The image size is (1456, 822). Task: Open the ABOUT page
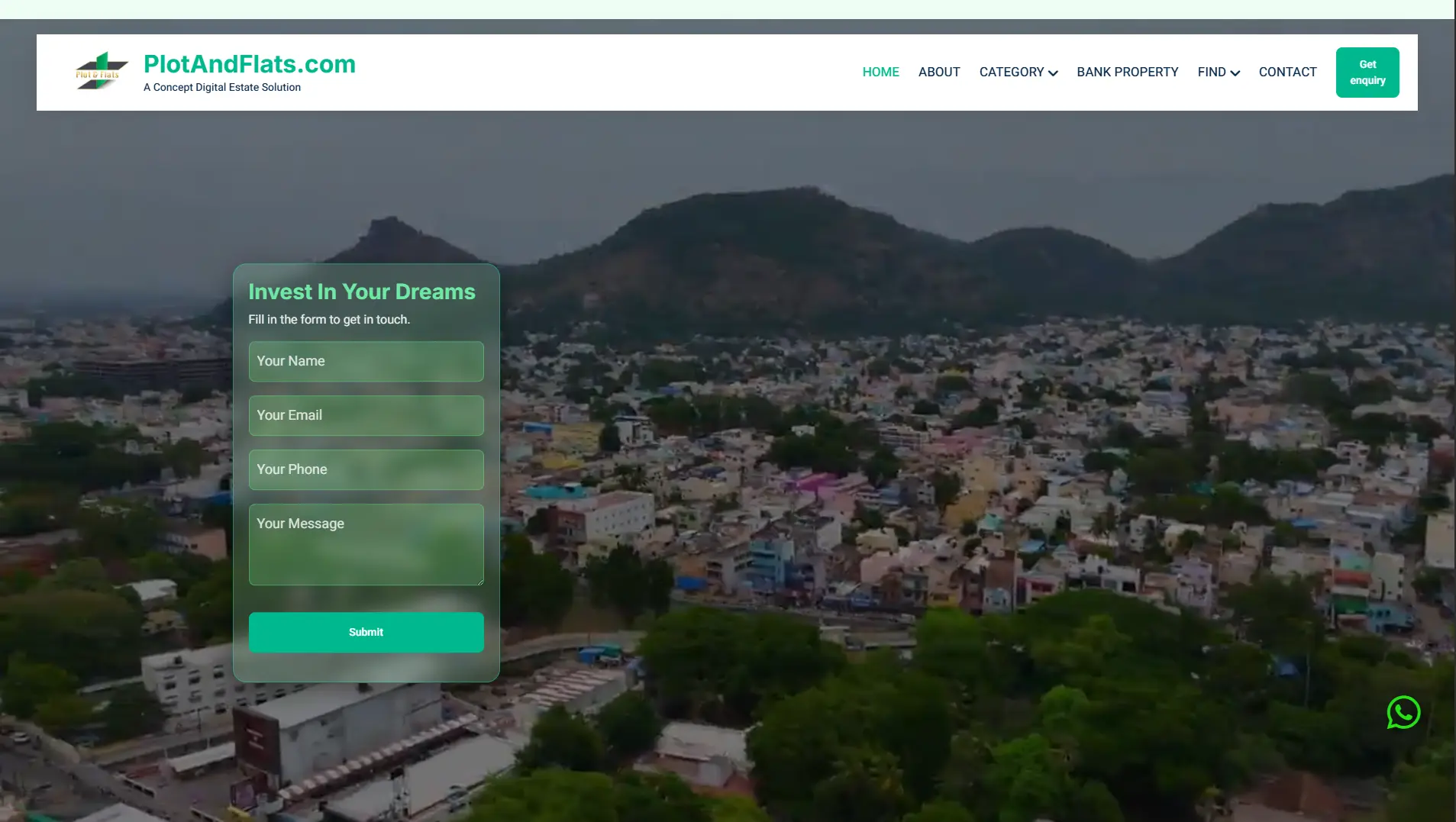939,72
